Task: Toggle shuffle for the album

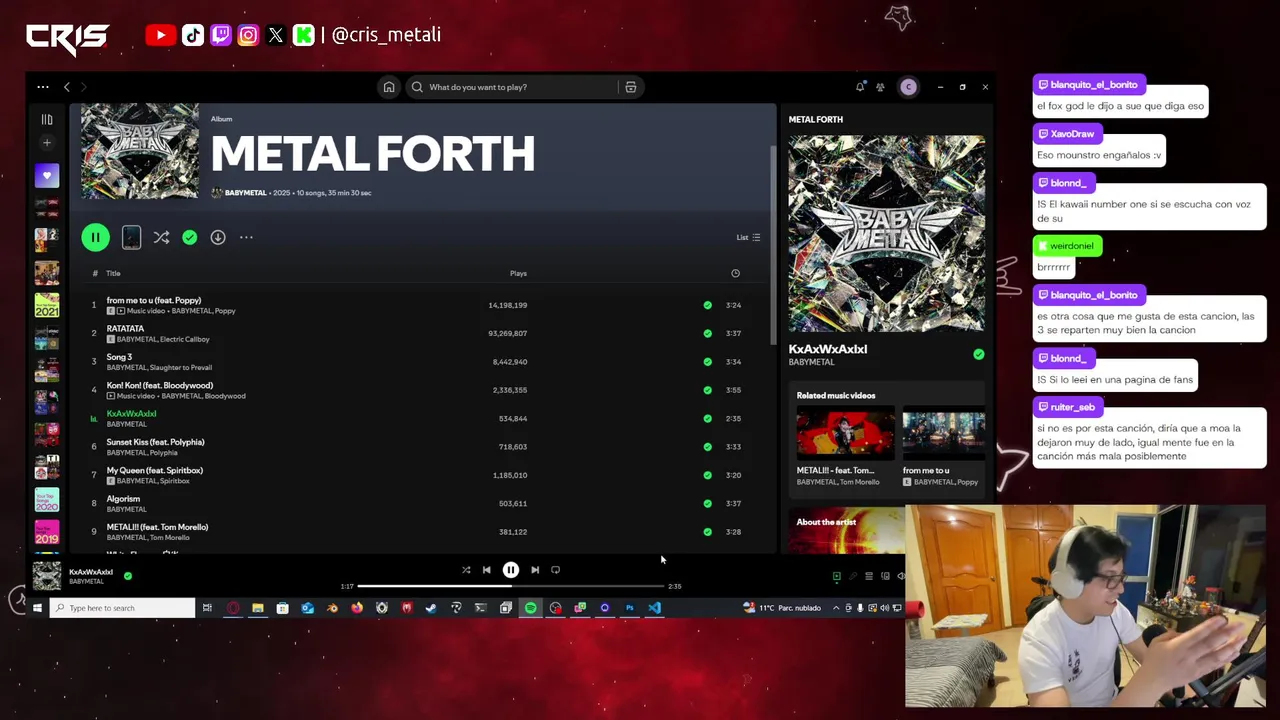Action: (x=161, y=237)
